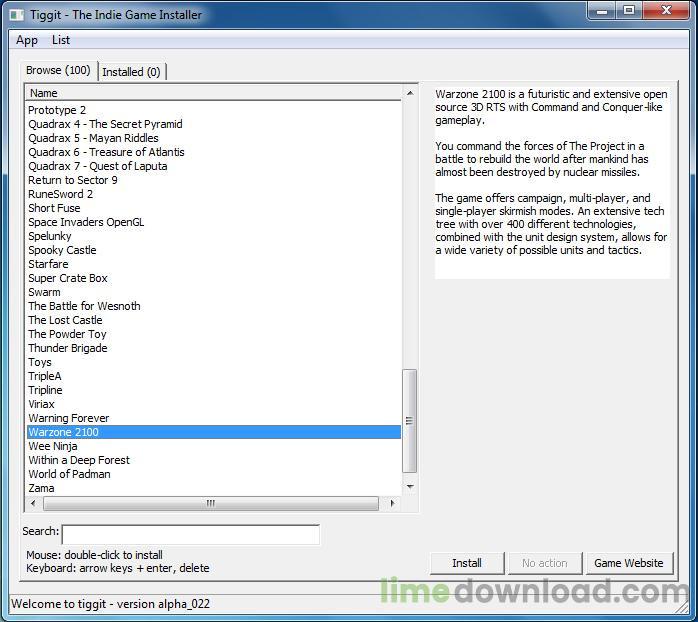Image resolution: width=698 pixels, height=622 pixels.
Task: Select Quadrax 4 - The Secret Pyramid
Action: (x=214, y=124)
